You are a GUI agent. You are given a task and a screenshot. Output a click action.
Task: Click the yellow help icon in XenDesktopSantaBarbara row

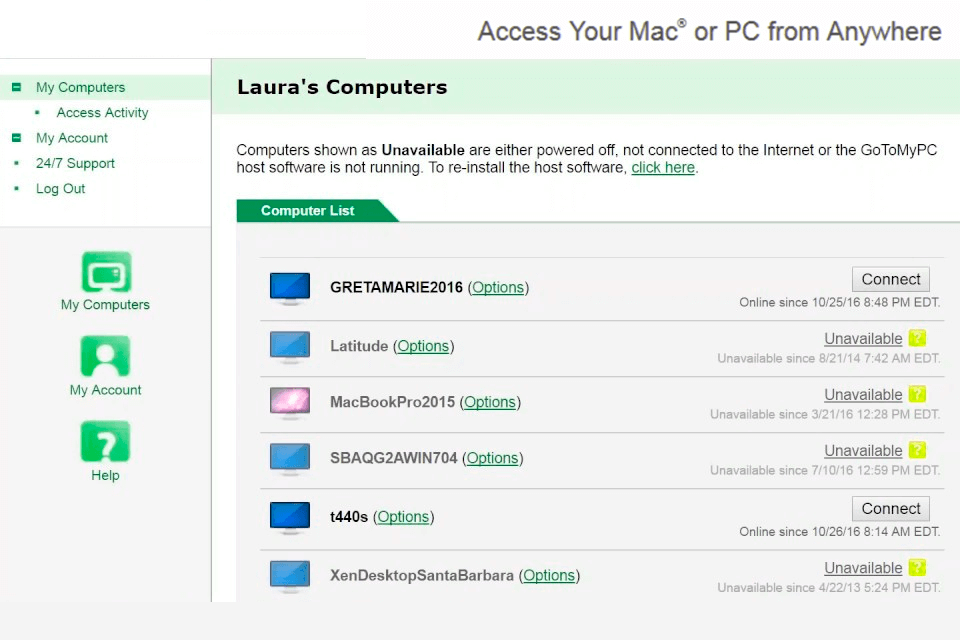click(917, 568)
